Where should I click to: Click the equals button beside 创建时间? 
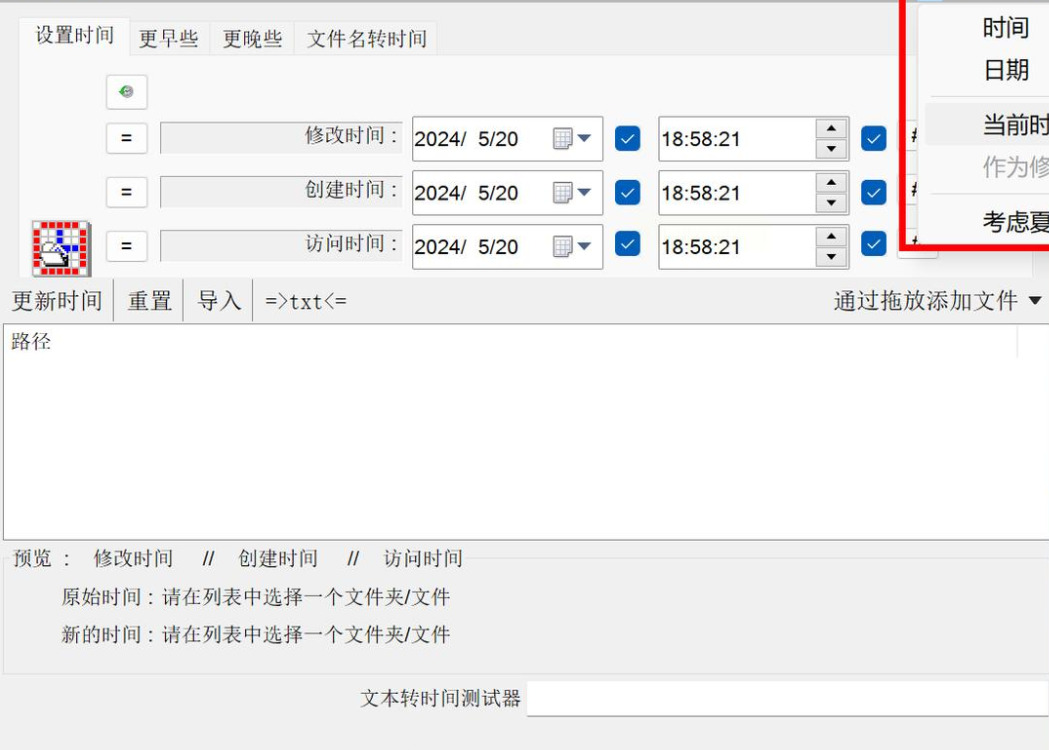pyautogui.click(x=126, y=193)
